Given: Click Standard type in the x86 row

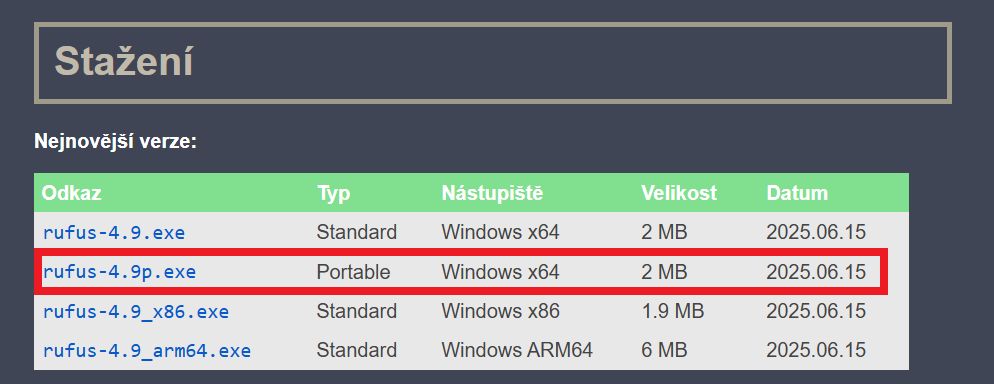Looking at the screenshot, I should pos(356,310).
